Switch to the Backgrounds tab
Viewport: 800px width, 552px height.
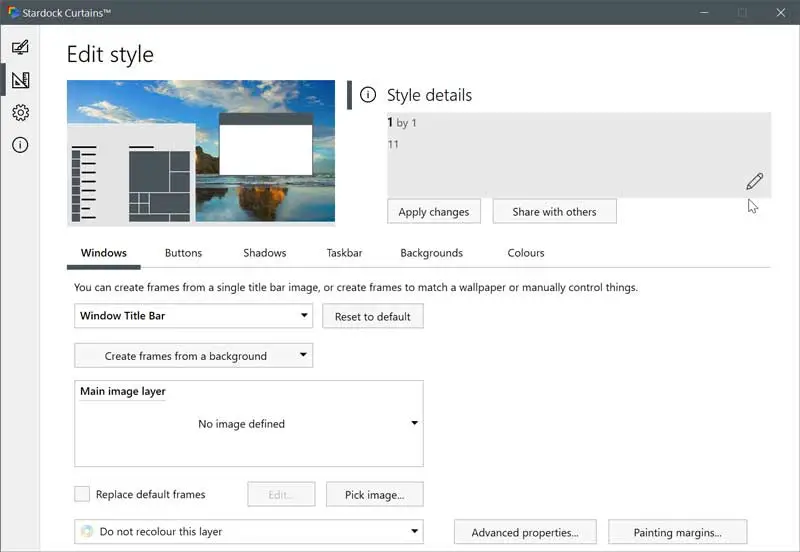pyautogui.click(x=432, y=253)
